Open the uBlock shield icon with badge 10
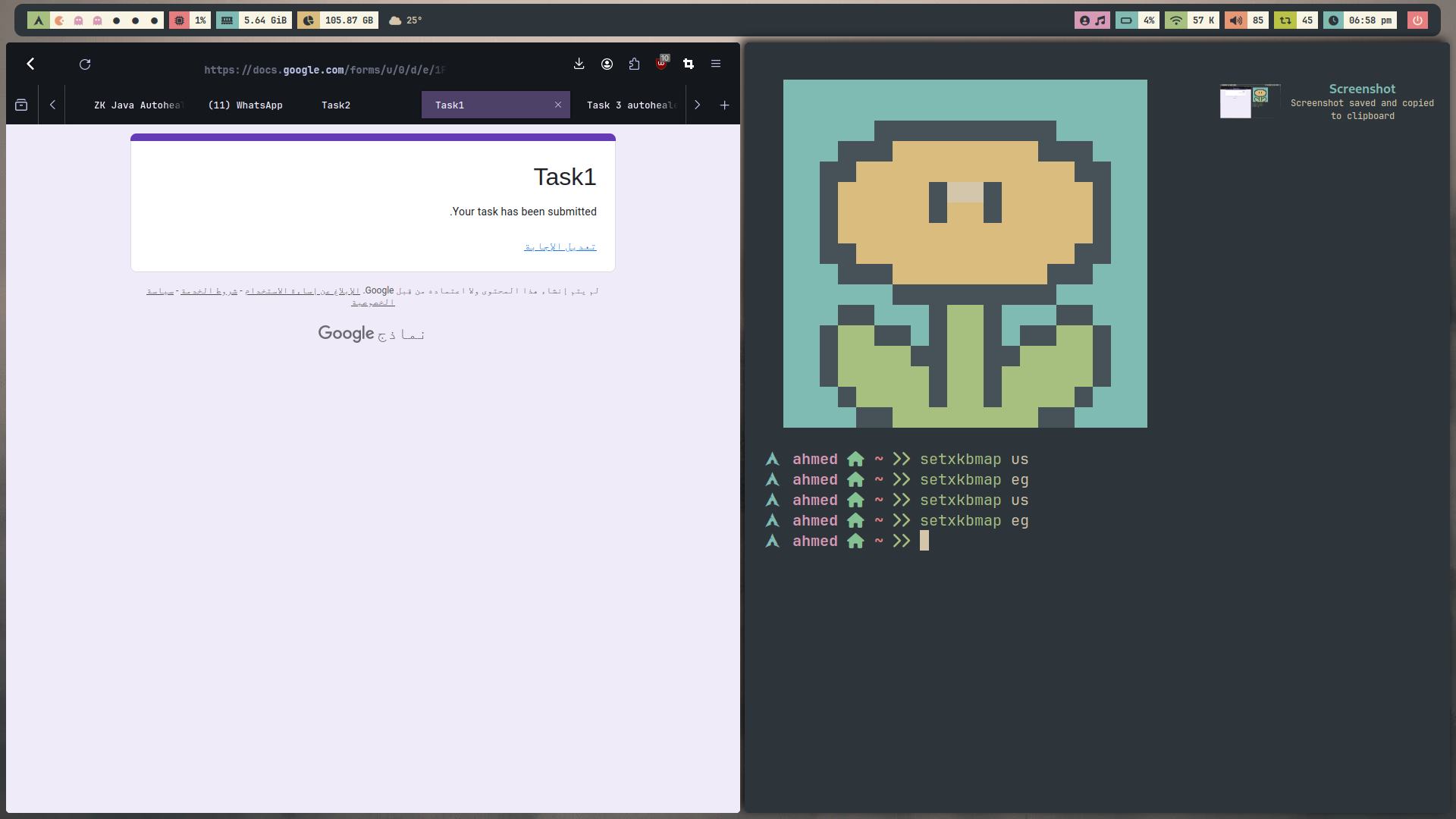Screen dimensions: 1456x819 point(662,63)
